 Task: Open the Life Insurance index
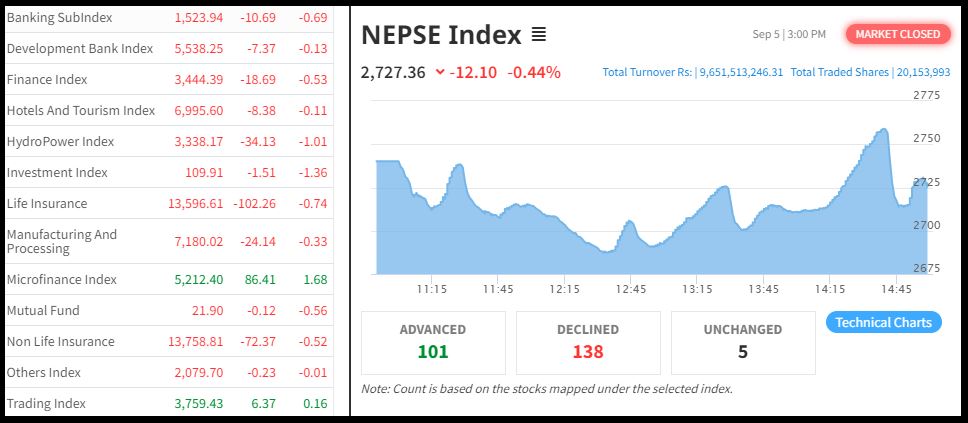pos(47,203)
